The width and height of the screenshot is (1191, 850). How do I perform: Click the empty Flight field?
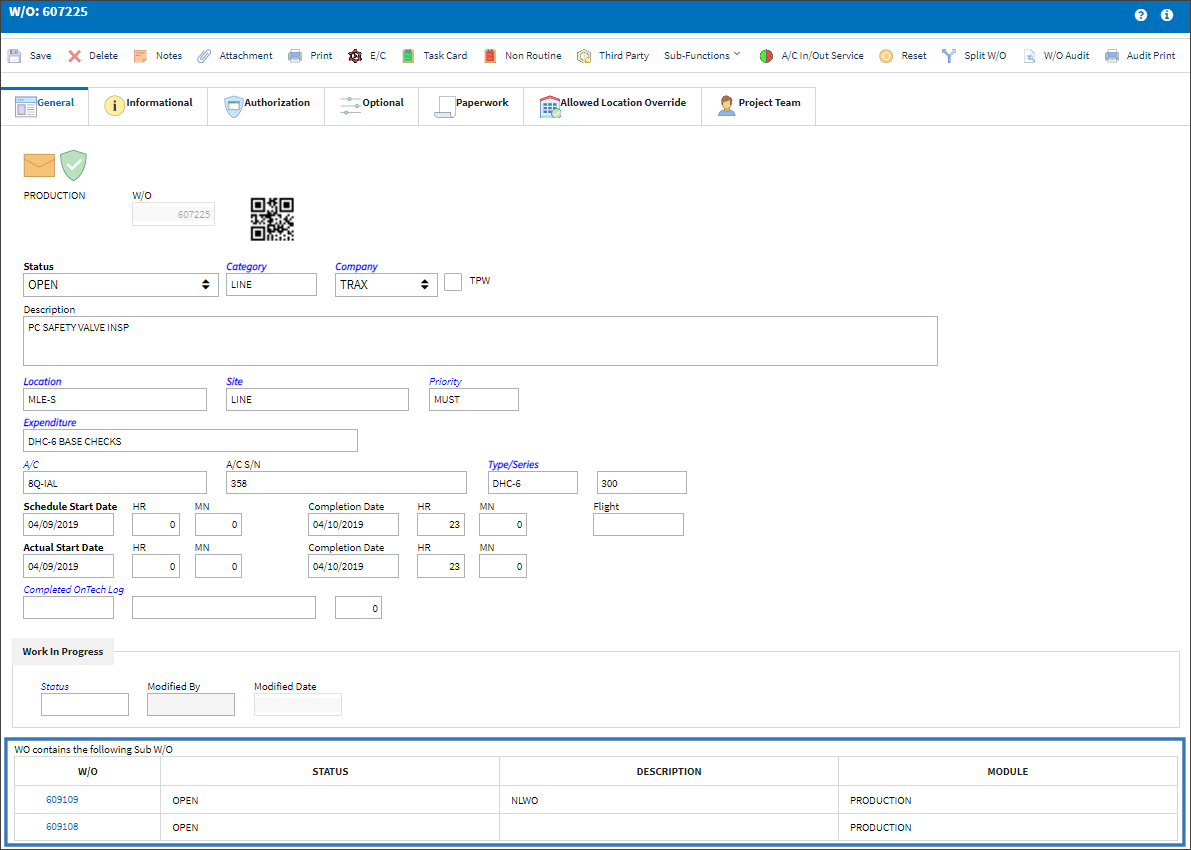(x=638, y=524)
